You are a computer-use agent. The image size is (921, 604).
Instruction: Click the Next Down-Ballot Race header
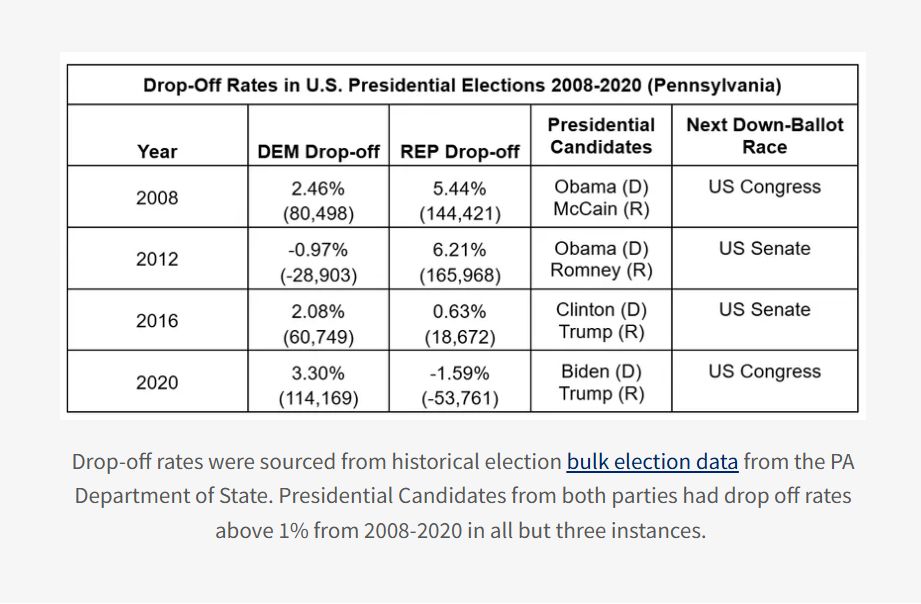pyautogui.click(x=764, y=136)
